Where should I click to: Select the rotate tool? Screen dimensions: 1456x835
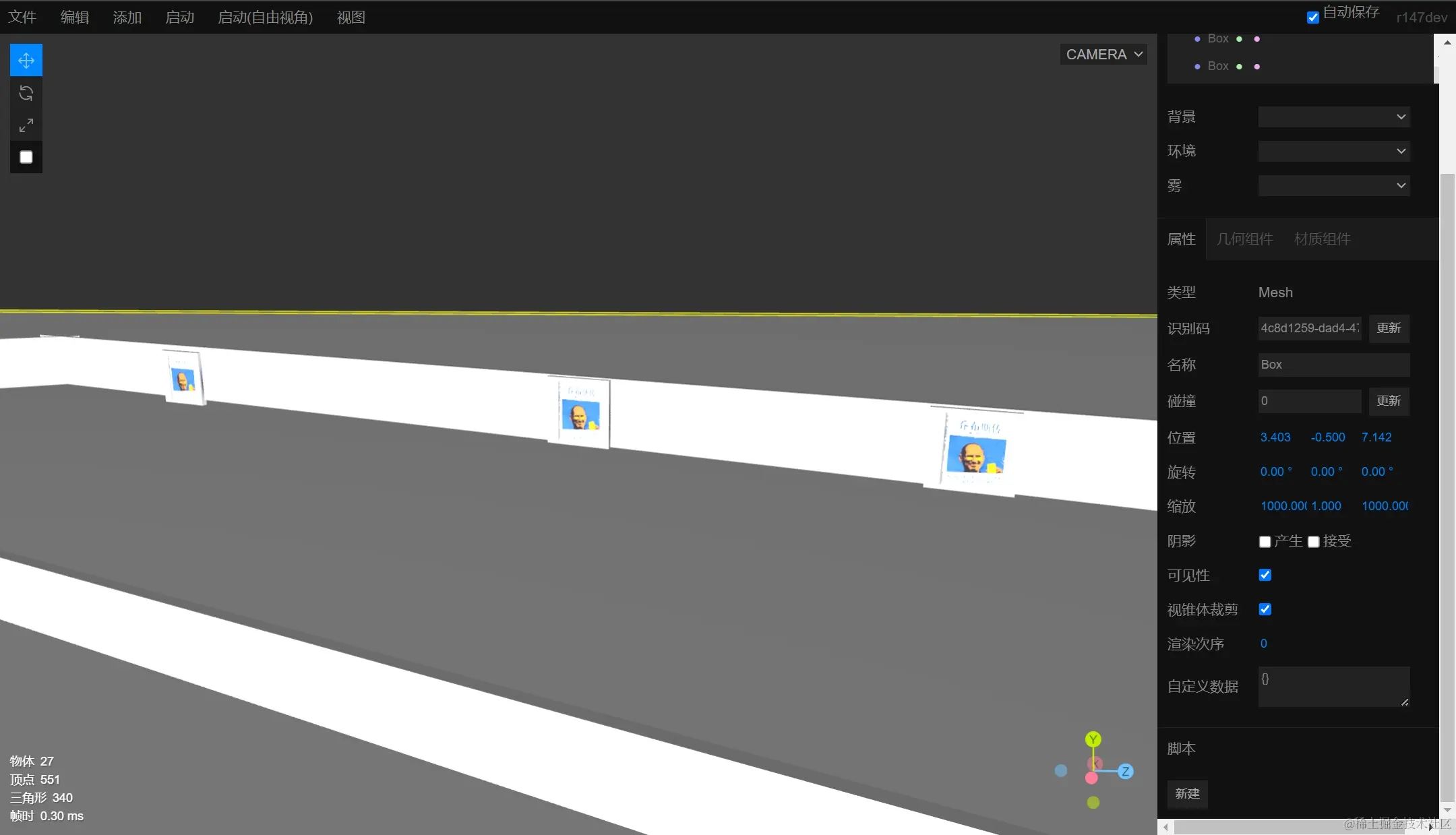tap(26, 93)
